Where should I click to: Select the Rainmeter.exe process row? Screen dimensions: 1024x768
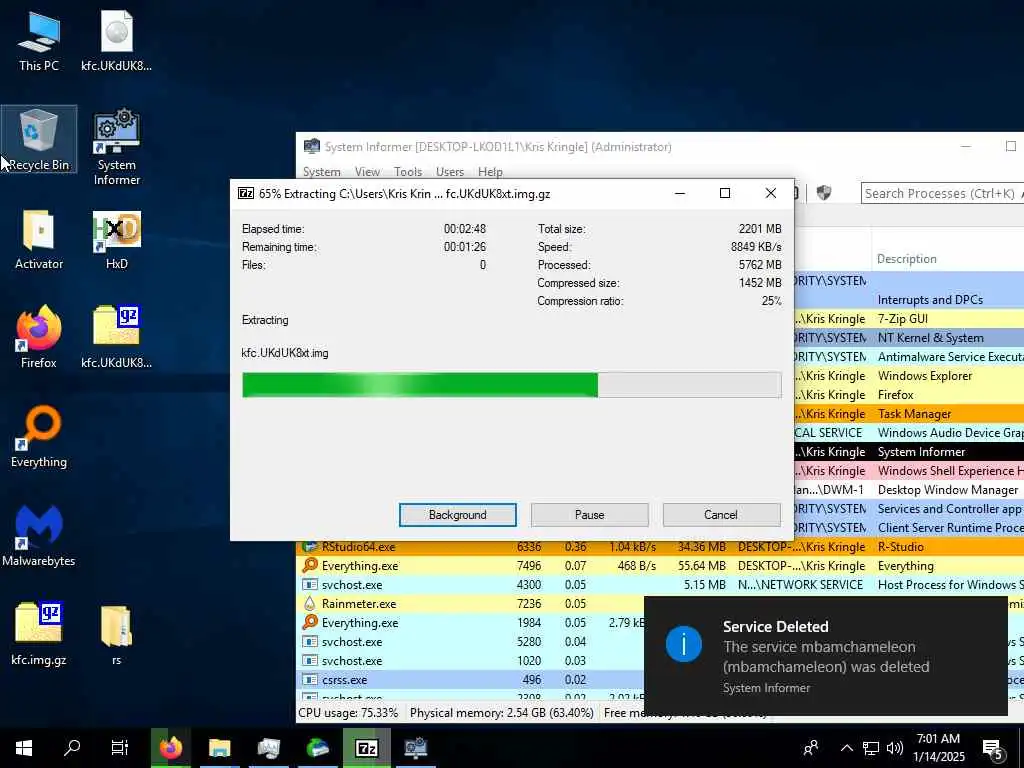point(472,603)
